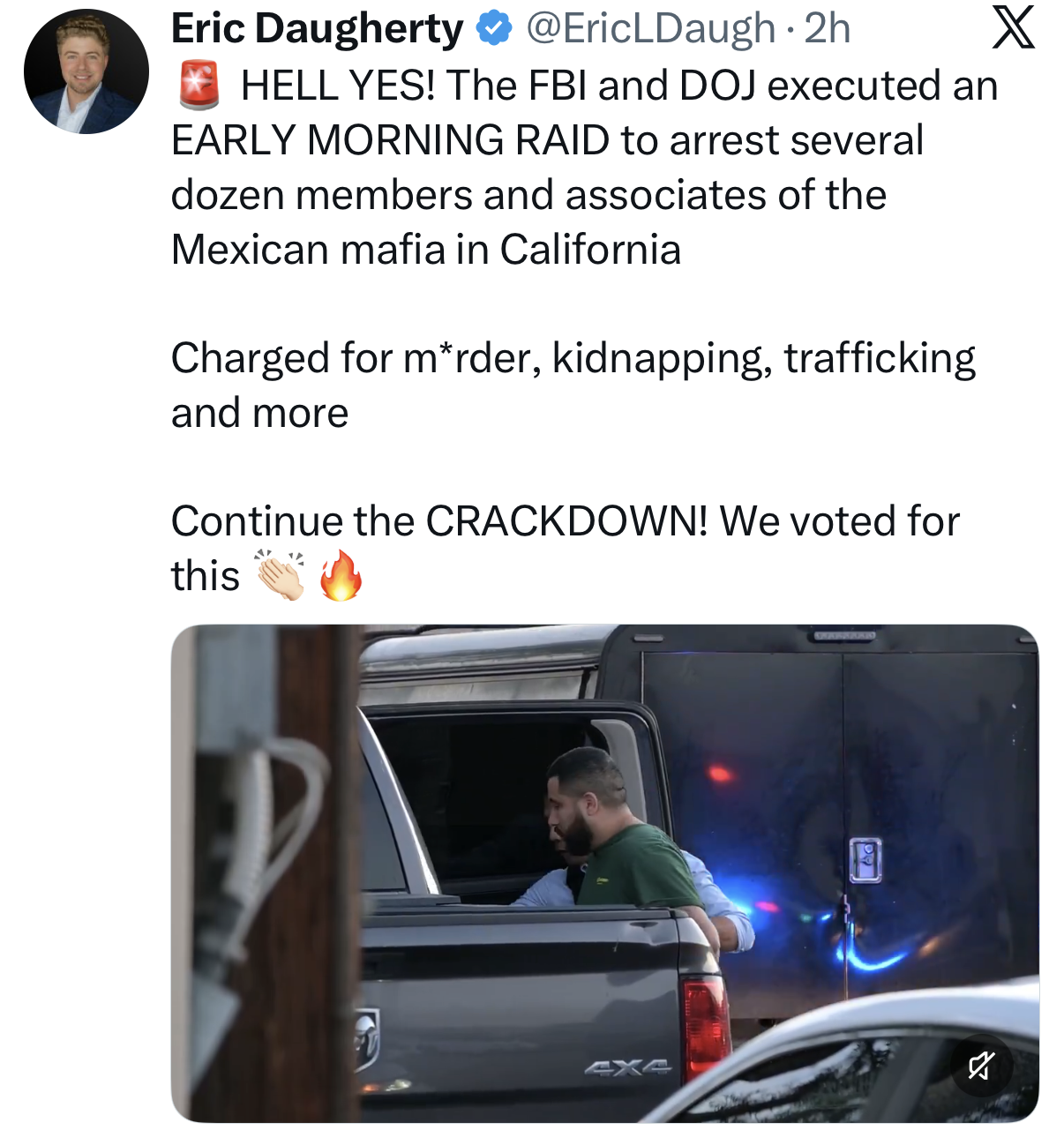Click the 4X4 badge on the truck

pyautogui.click(x=627, y=1068)
